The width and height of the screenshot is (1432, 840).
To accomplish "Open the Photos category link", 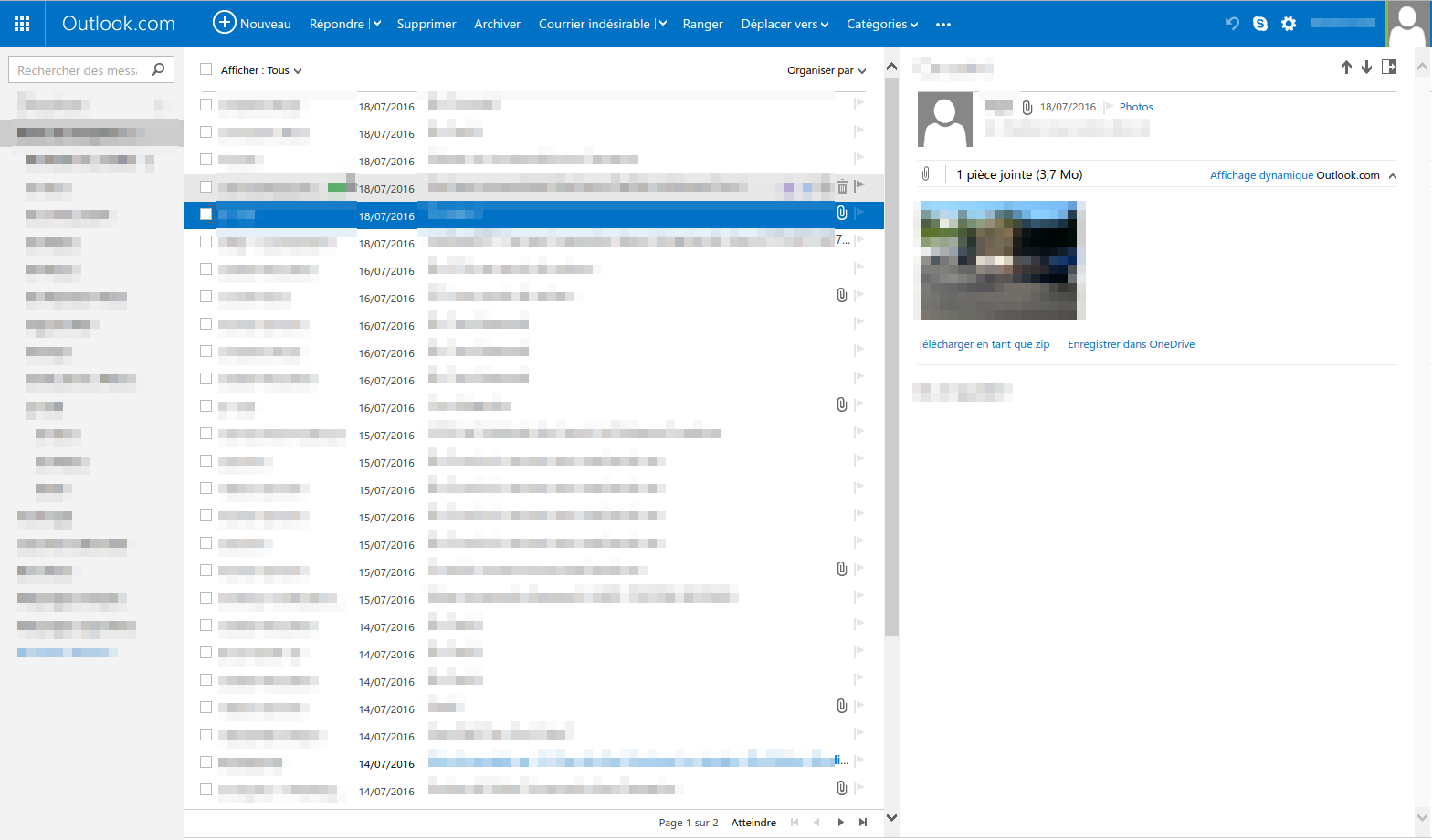I will tap(1136, 107).
